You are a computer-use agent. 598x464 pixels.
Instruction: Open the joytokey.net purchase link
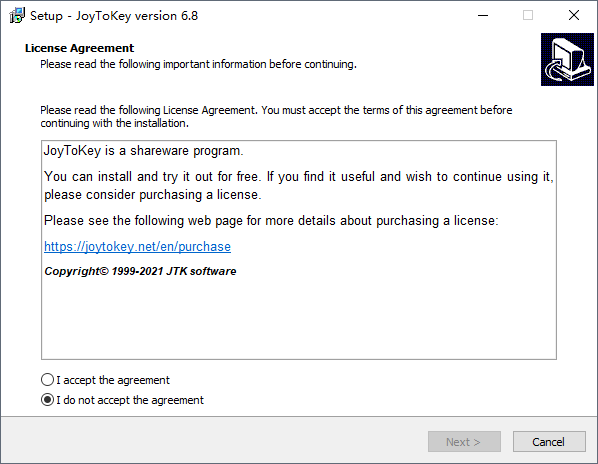coord(137,247)
